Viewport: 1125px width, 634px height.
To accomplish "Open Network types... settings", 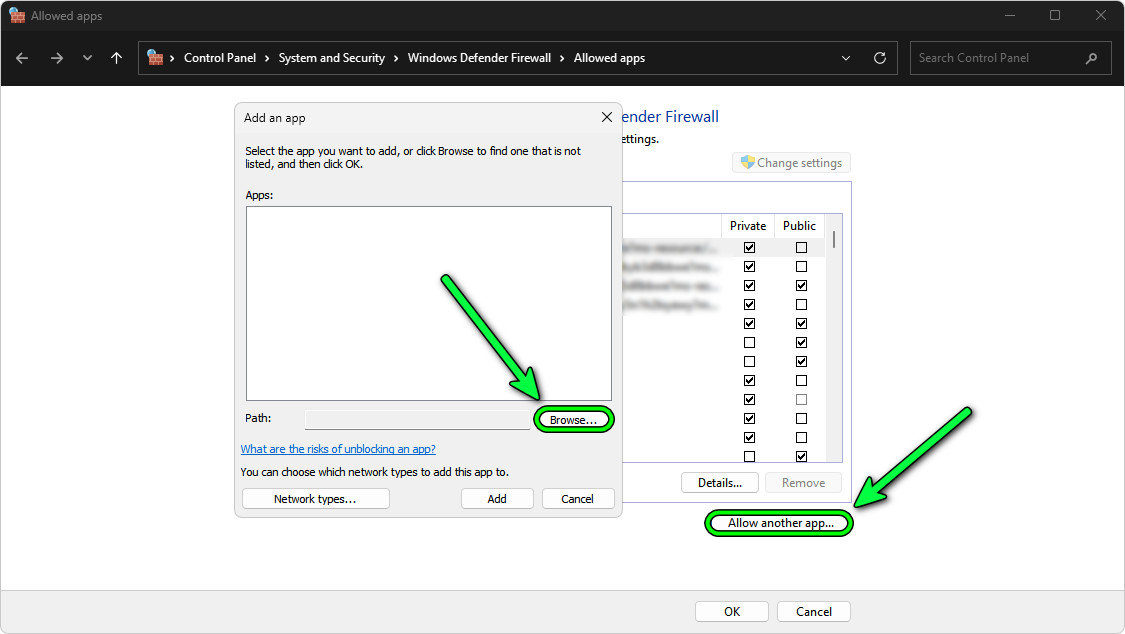I will tap(315, 498).
